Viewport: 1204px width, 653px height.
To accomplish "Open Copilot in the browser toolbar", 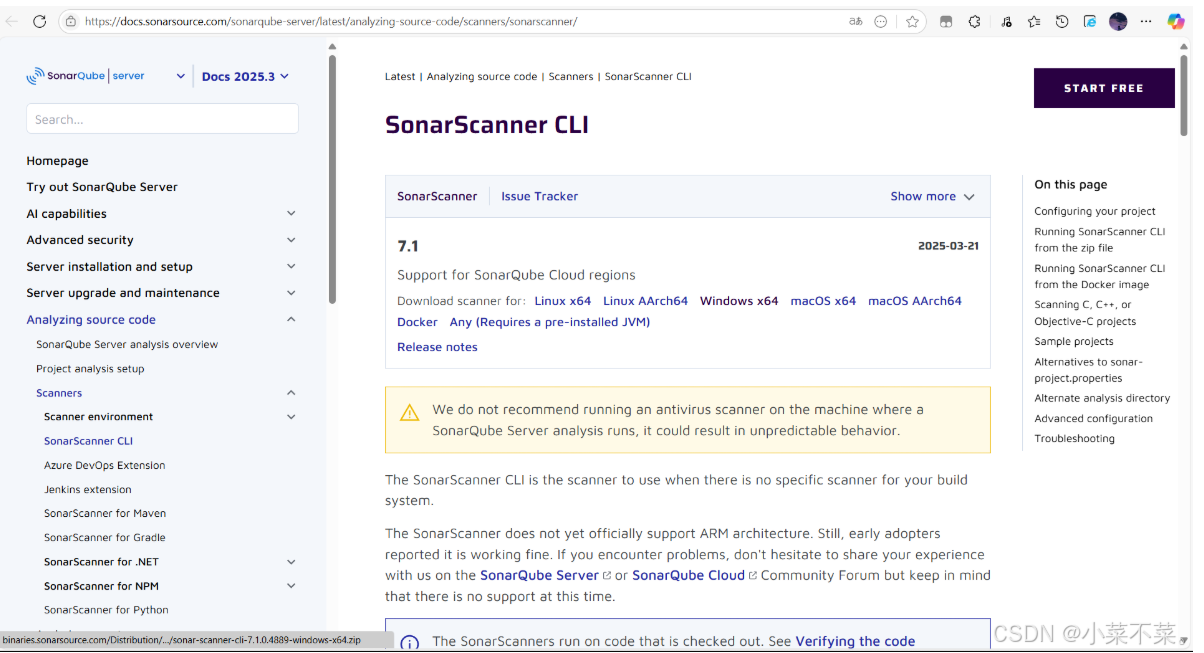I will (x=1176, y=21).
